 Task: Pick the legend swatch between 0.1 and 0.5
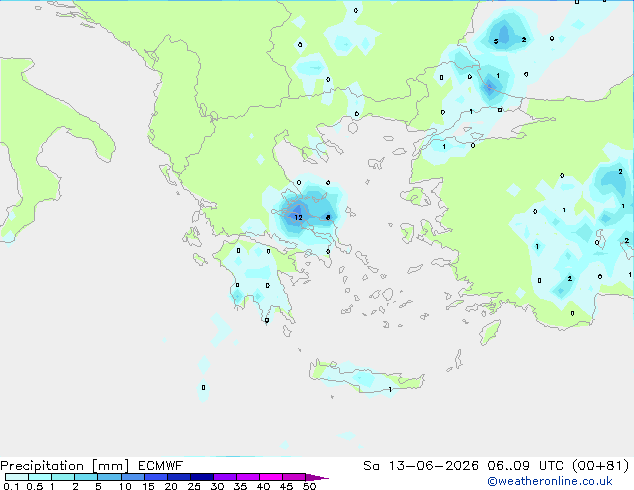coord(17,477)
